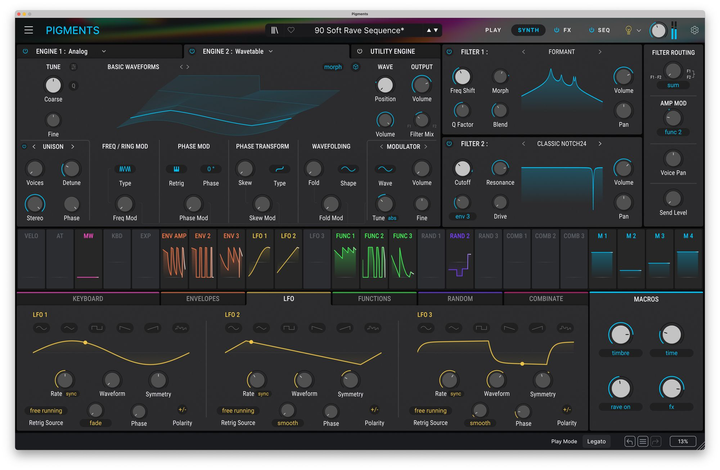This screenshot has height=470, width=720.
Task: Select next Modulator mode arrow
Action: (x=426, y=147)
